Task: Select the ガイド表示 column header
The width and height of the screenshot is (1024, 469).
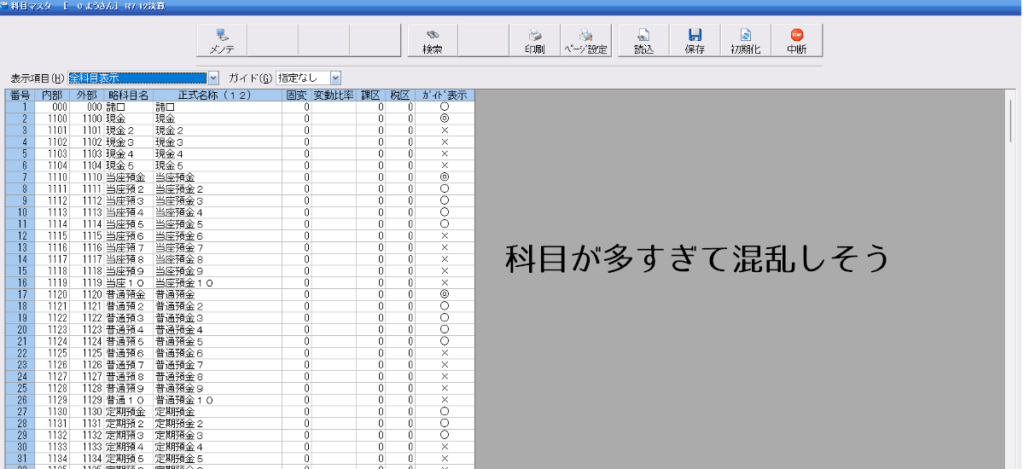Action: pos(443,95)
